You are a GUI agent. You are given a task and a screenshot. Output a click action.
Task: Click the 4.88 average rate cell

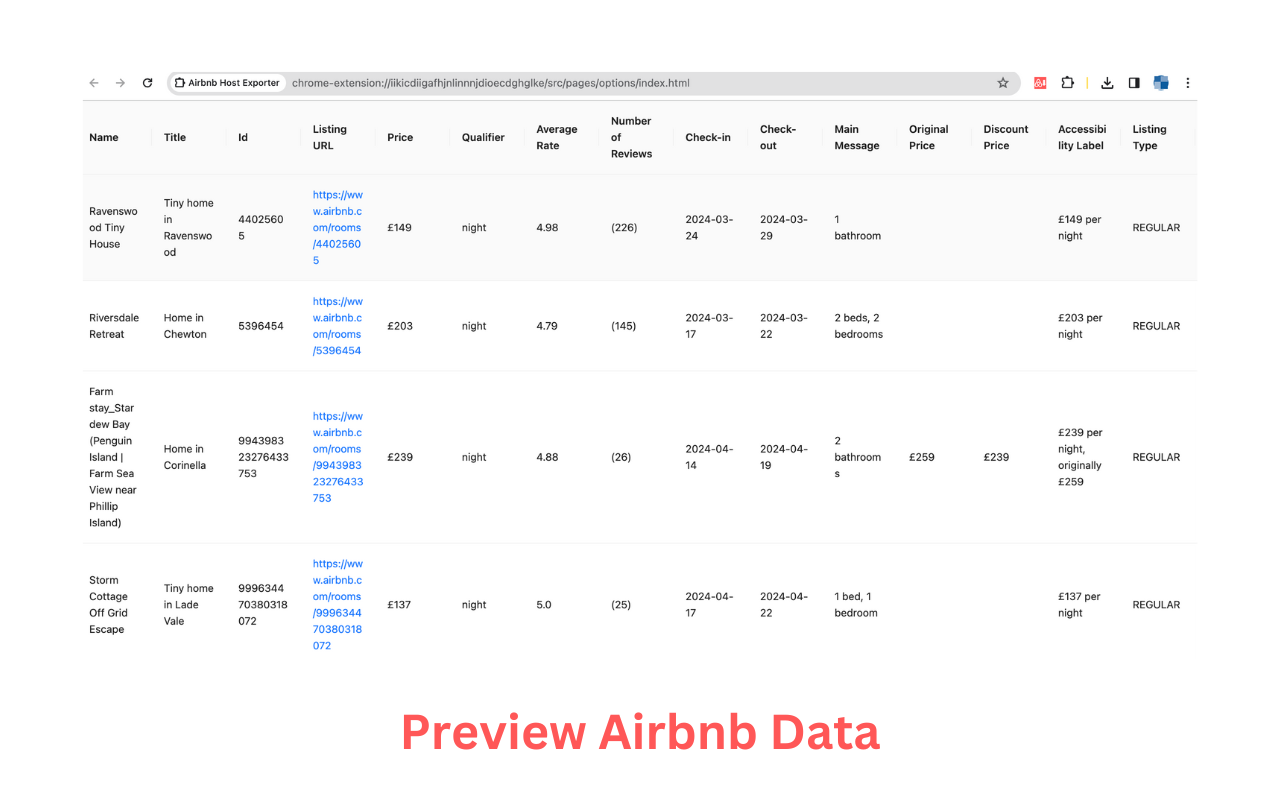547,457
